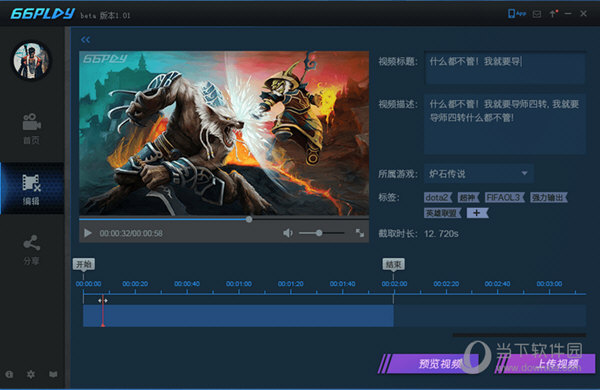Open the book icon at sidebar bottom
Viewport: 600px width, 390px height.
[x=53, y=374]
